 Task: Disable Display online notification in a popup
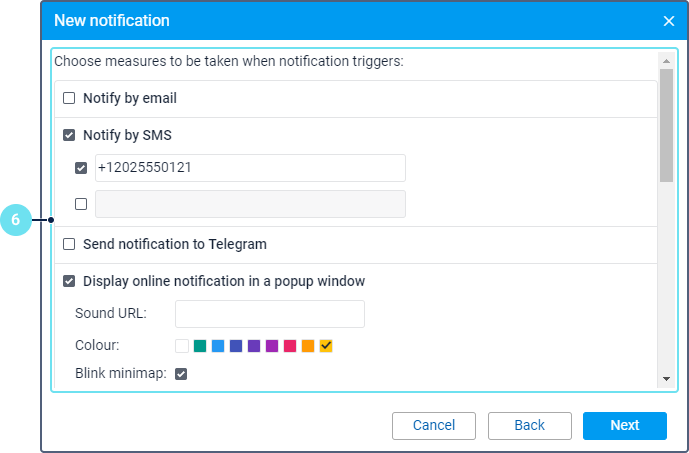point(69,281)
